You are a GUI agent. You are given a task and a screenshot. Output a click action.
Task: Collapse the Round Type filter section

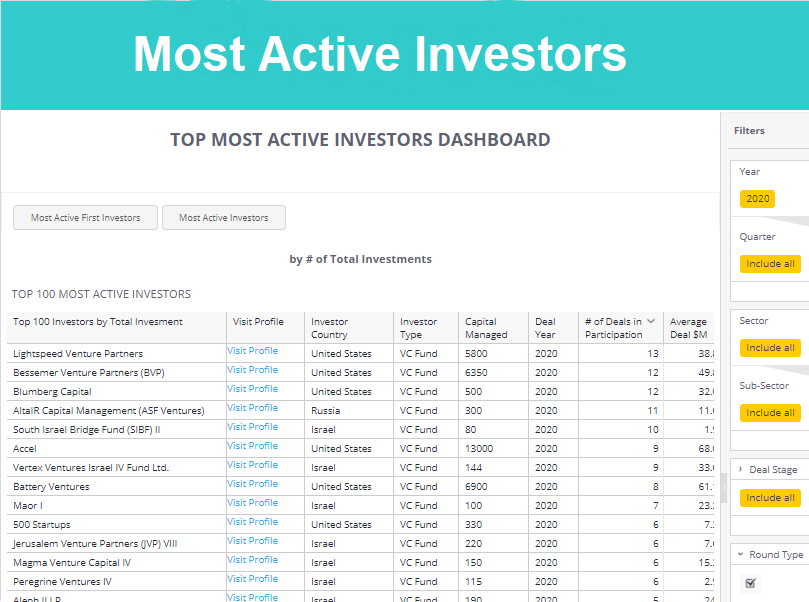click(739, 555)
